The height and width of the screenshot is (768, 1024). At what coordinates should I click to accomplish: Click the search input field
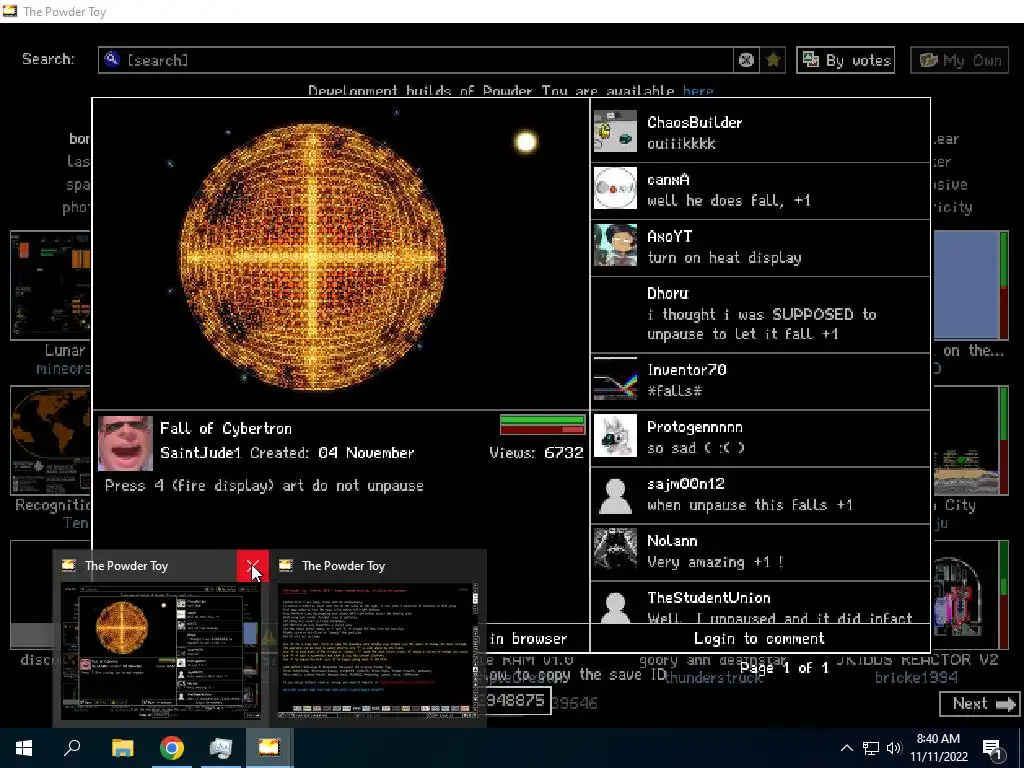(x=415, y=60)
